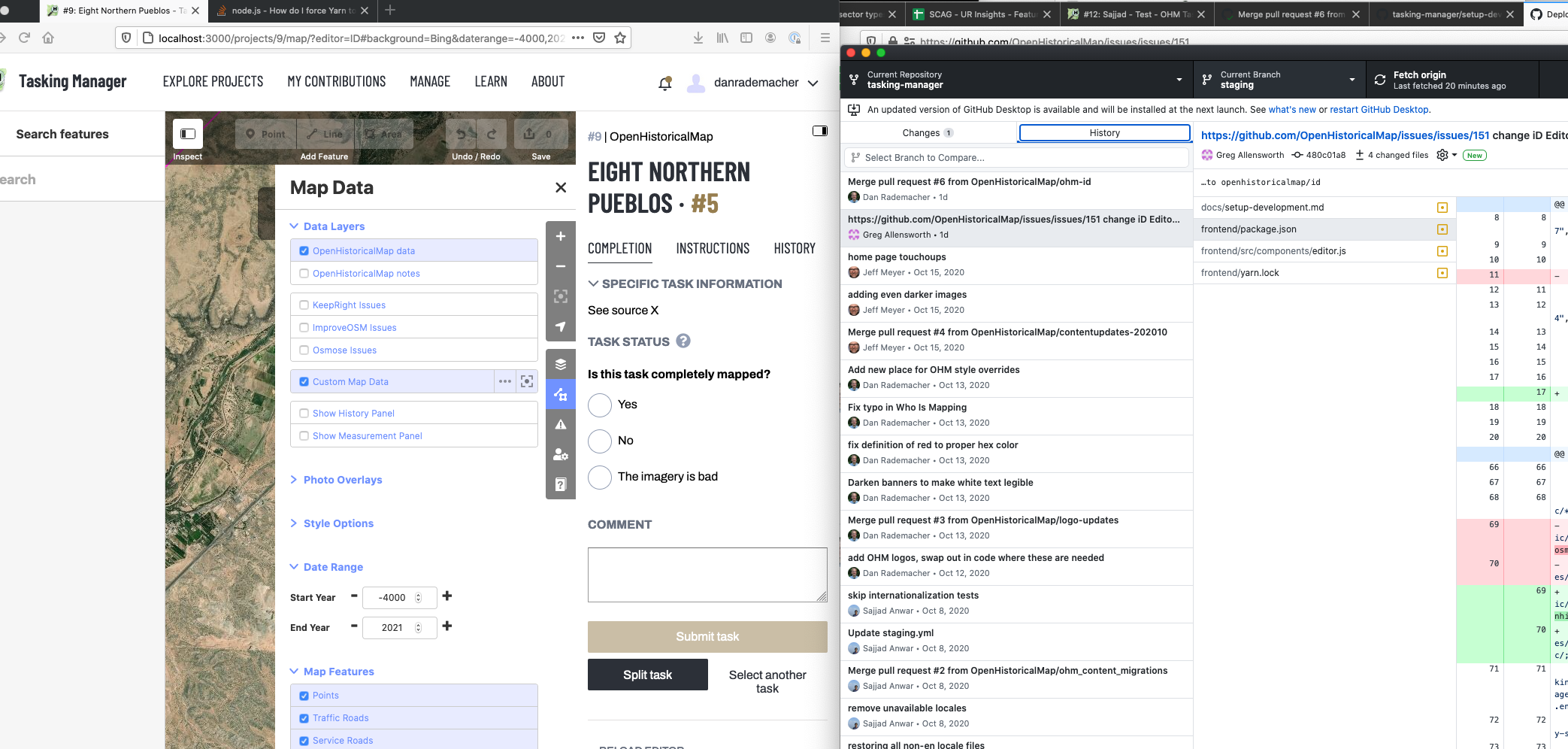Check Show History Panel option

coord(304,413)
